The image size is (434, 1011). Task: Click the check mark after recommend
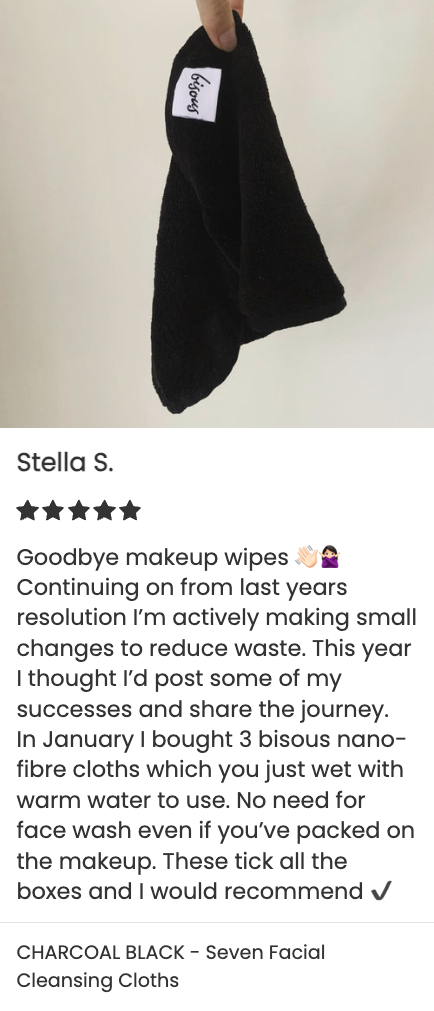pyautogui.click(x=381, y=892)
